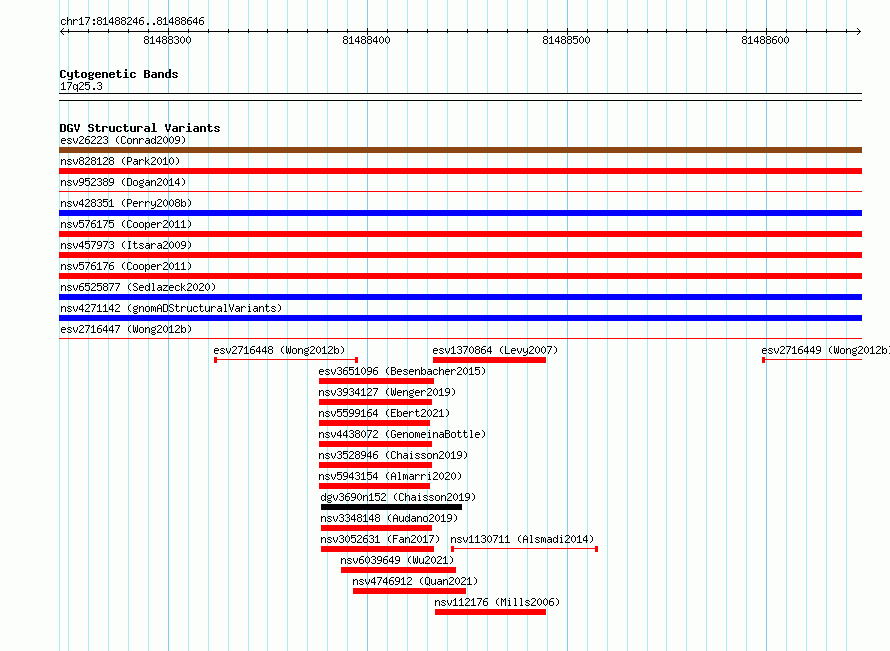Open nsv428351 (Perry2008b) label
Viewport: 890px width, 651px height.
click(126, 203)
